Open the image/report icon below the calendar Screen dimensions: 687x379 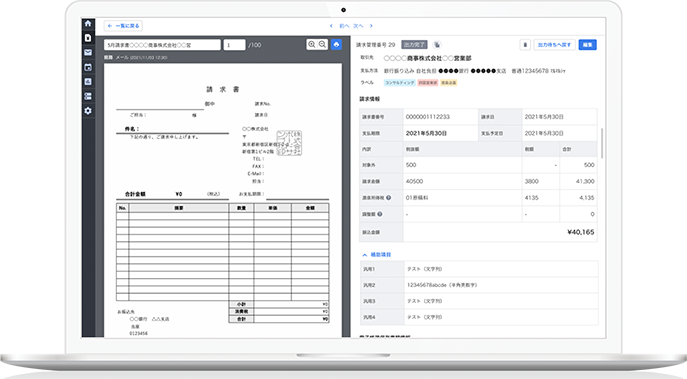click(x=88, y=81)
